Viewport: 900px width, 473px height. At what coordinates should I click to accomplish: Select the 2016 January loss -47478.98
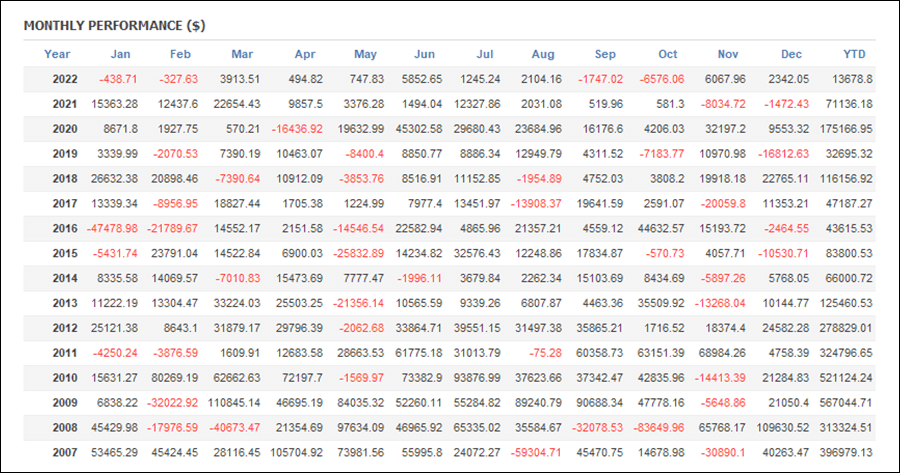click(x=112, y=228)
